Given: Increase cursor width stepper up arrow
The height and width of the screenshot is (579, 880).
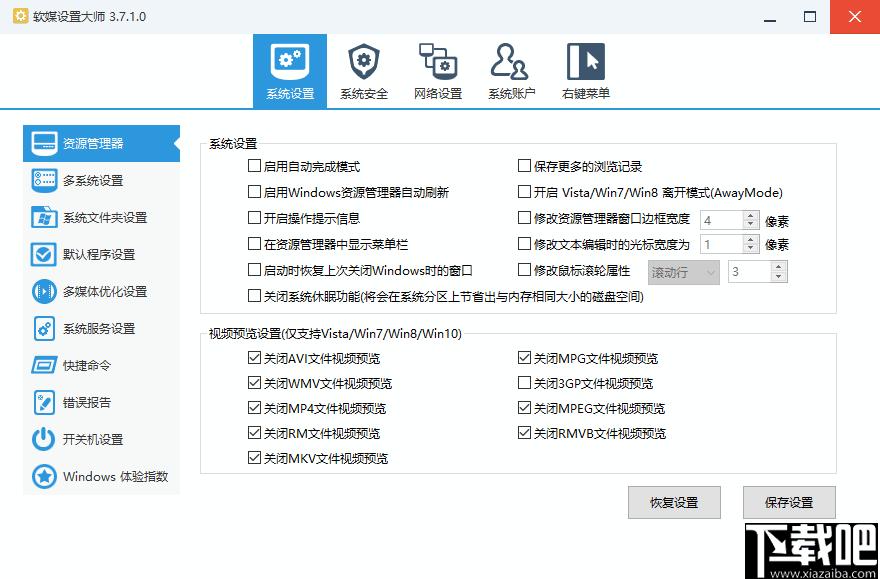Looking at the screenshot, I should coord(751,240).
